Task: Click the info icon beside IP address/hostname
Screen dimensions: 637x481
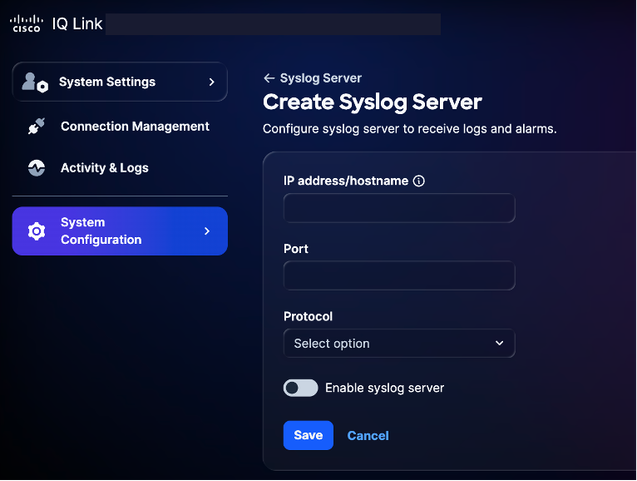Action: pyautogui.click(x=419, y=181)
